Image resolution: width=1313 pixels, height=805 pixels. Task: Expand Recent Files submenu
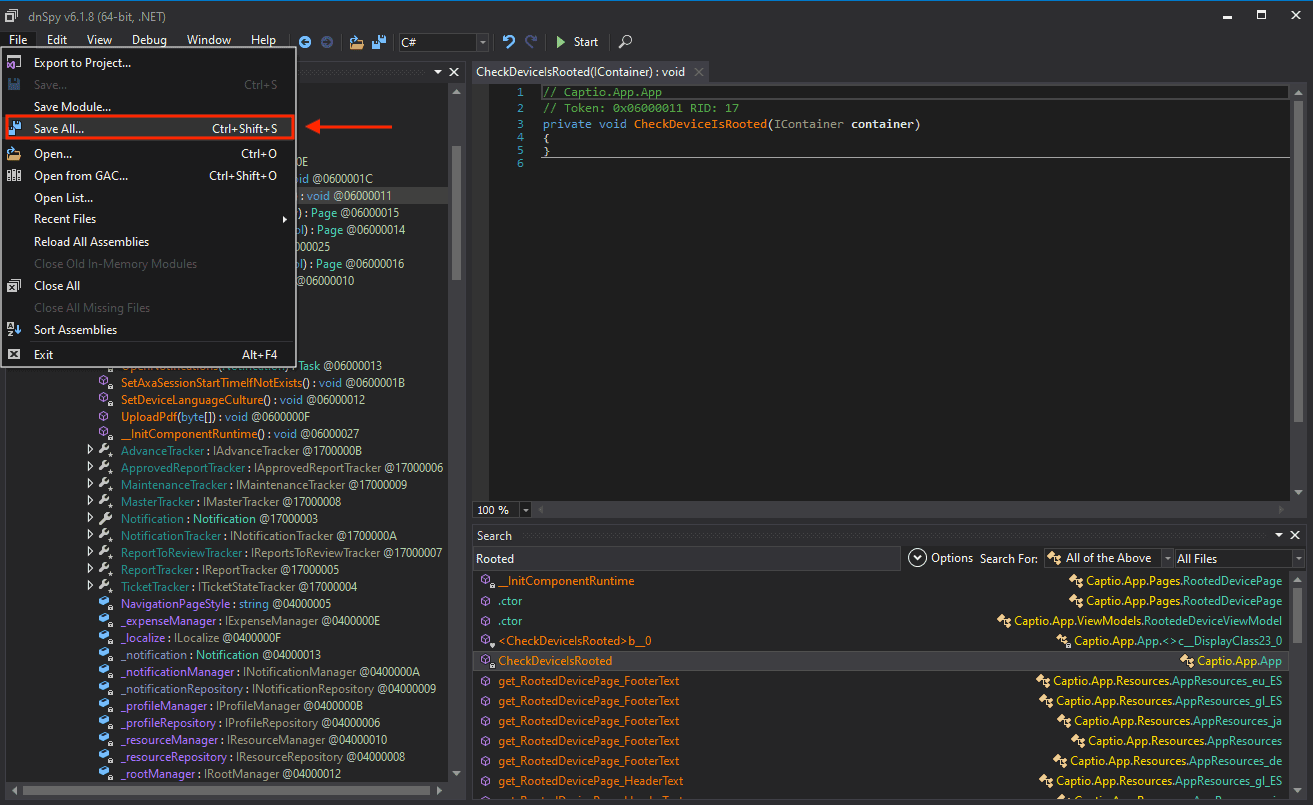[148, 219]
